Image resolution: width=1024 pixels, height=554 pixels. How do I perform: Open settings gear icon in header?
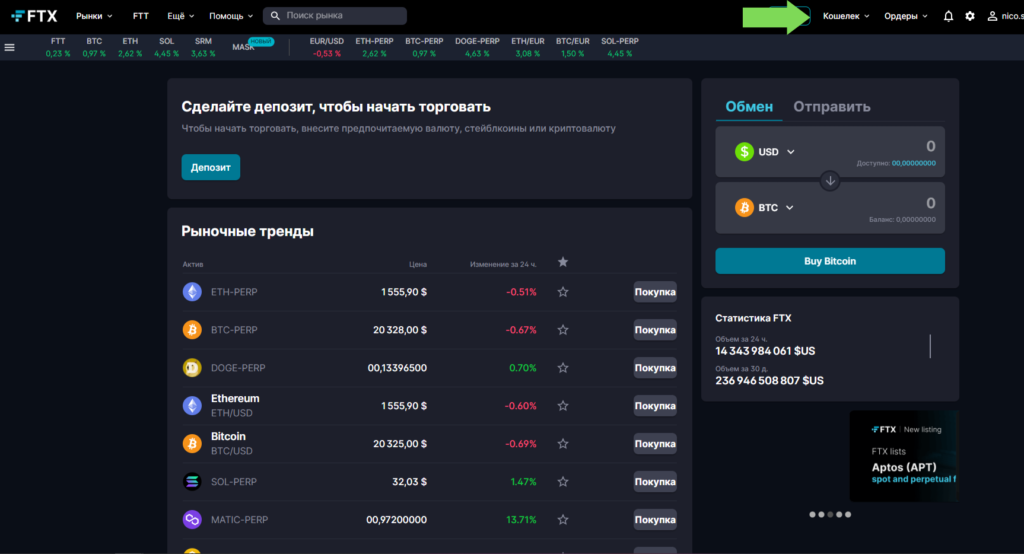969,16
